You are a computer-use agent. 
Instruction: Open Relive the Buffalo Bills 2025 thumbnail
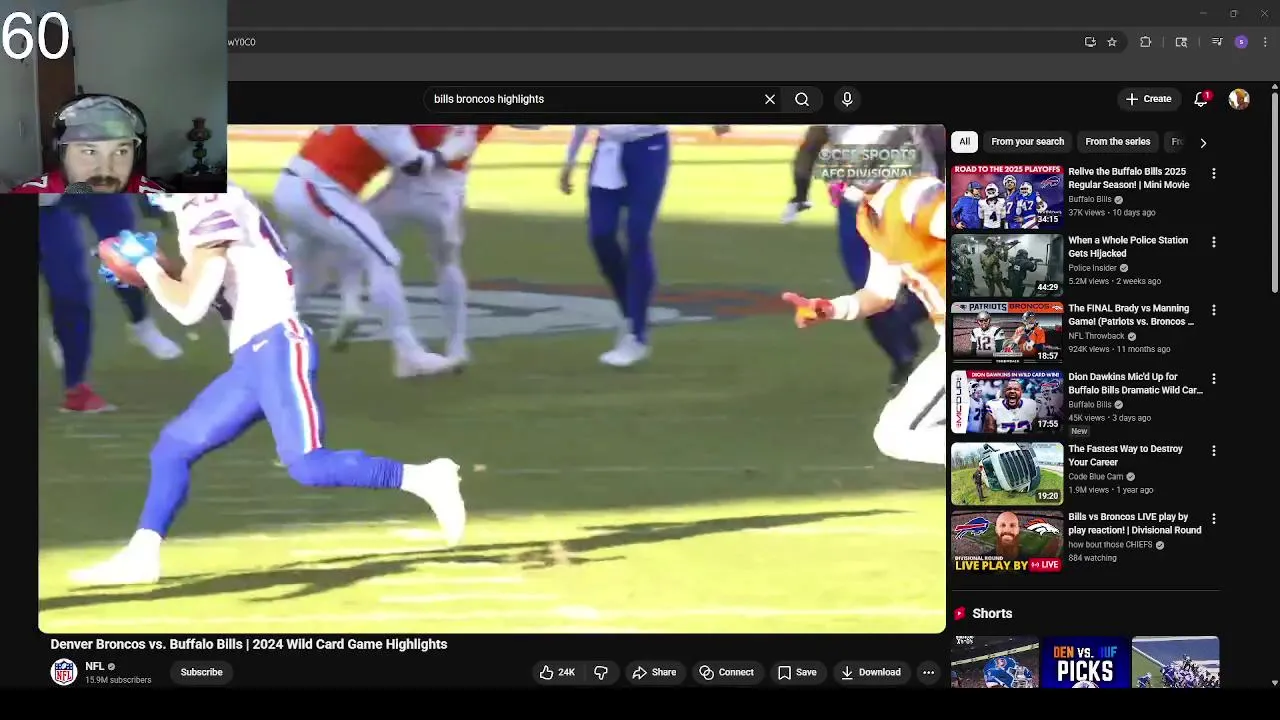tap(1007, 197)
